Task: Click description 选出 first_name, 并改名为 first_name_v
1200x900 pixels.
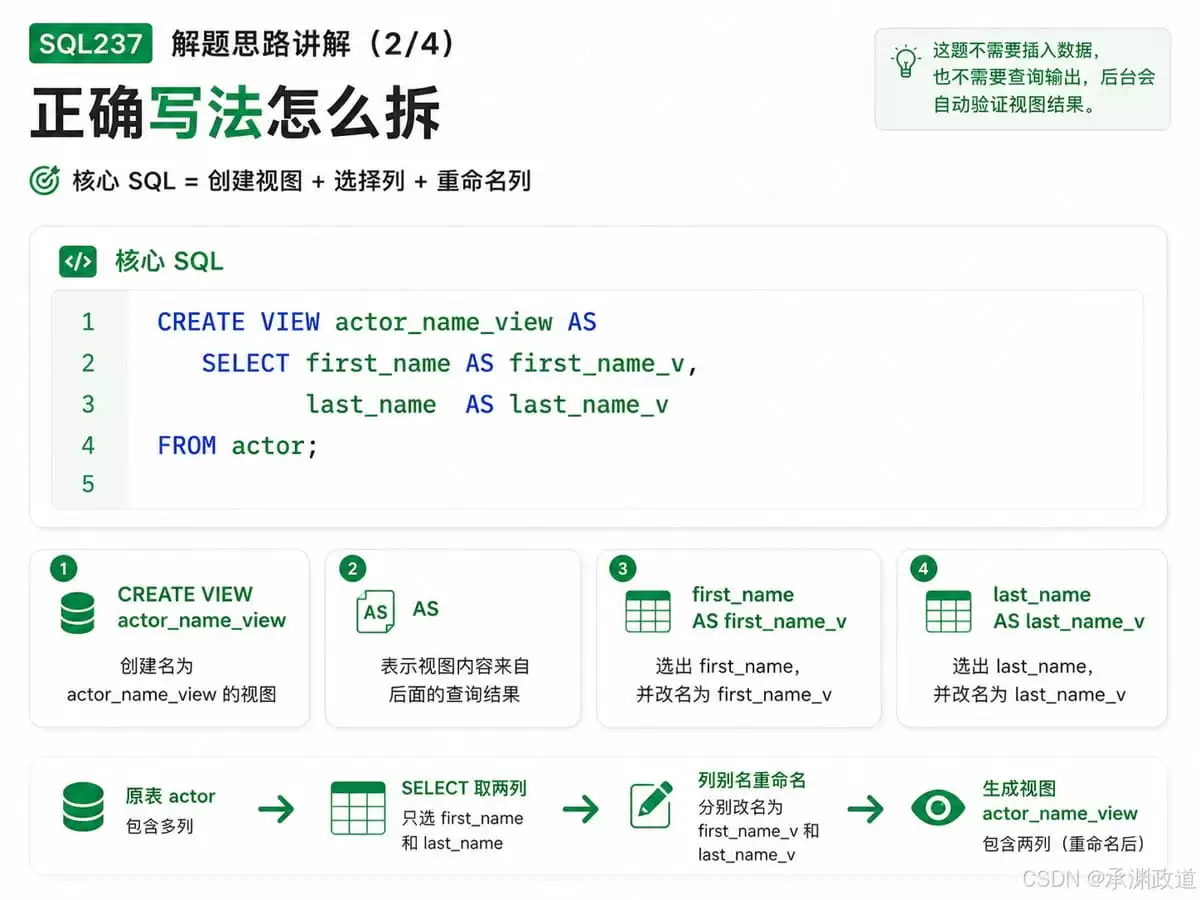Action: point(734,680)
